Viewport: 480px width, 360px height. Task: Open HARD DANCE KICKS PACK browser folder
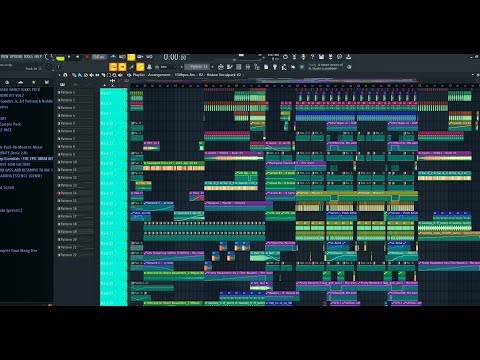(x=20, y=90)
